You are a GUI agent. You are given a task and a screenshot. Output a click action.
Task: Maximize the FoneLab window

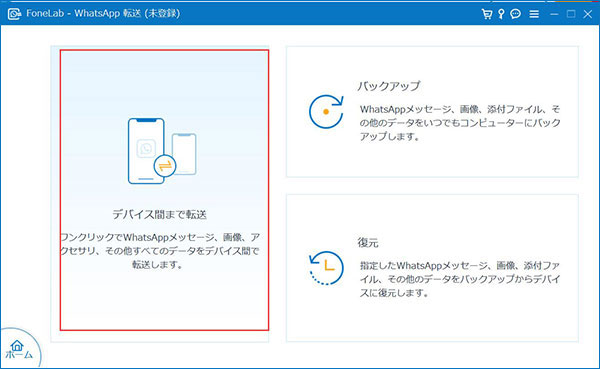click(x=571, y=14)
